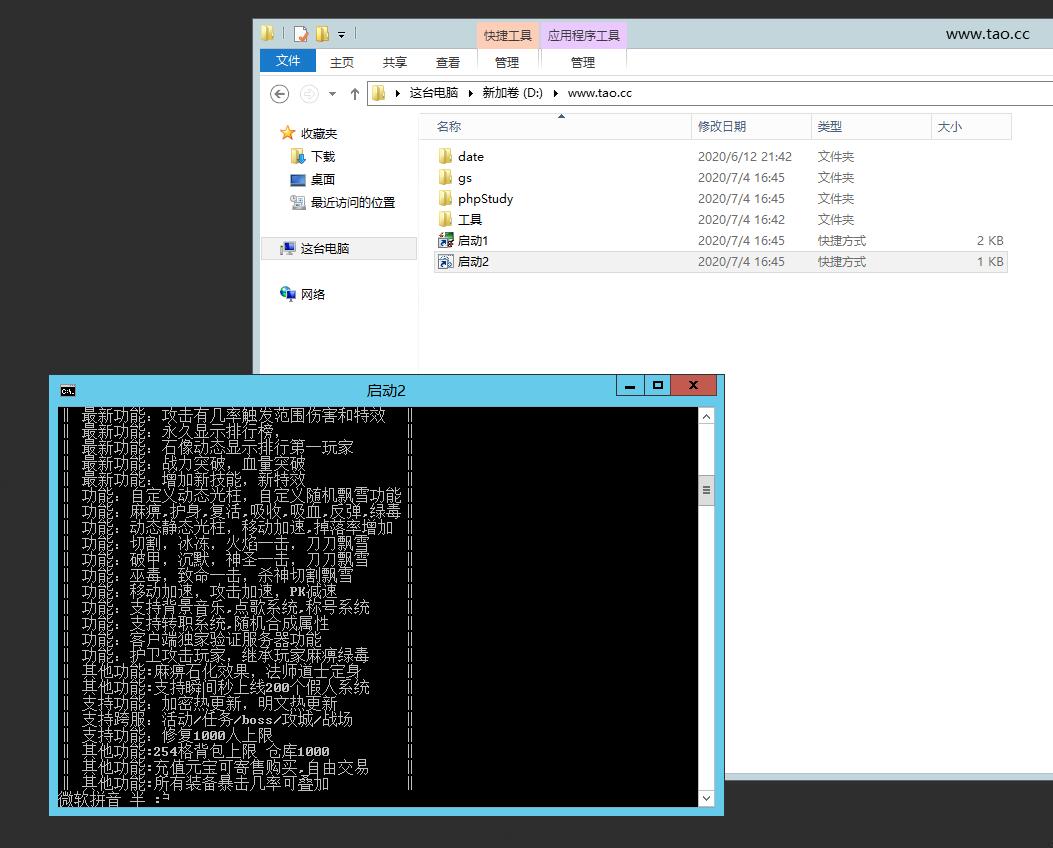This screenshot has width=1053, height=848.
Task: Click the New Folder quick access icon
Action: tap(322, 34)
